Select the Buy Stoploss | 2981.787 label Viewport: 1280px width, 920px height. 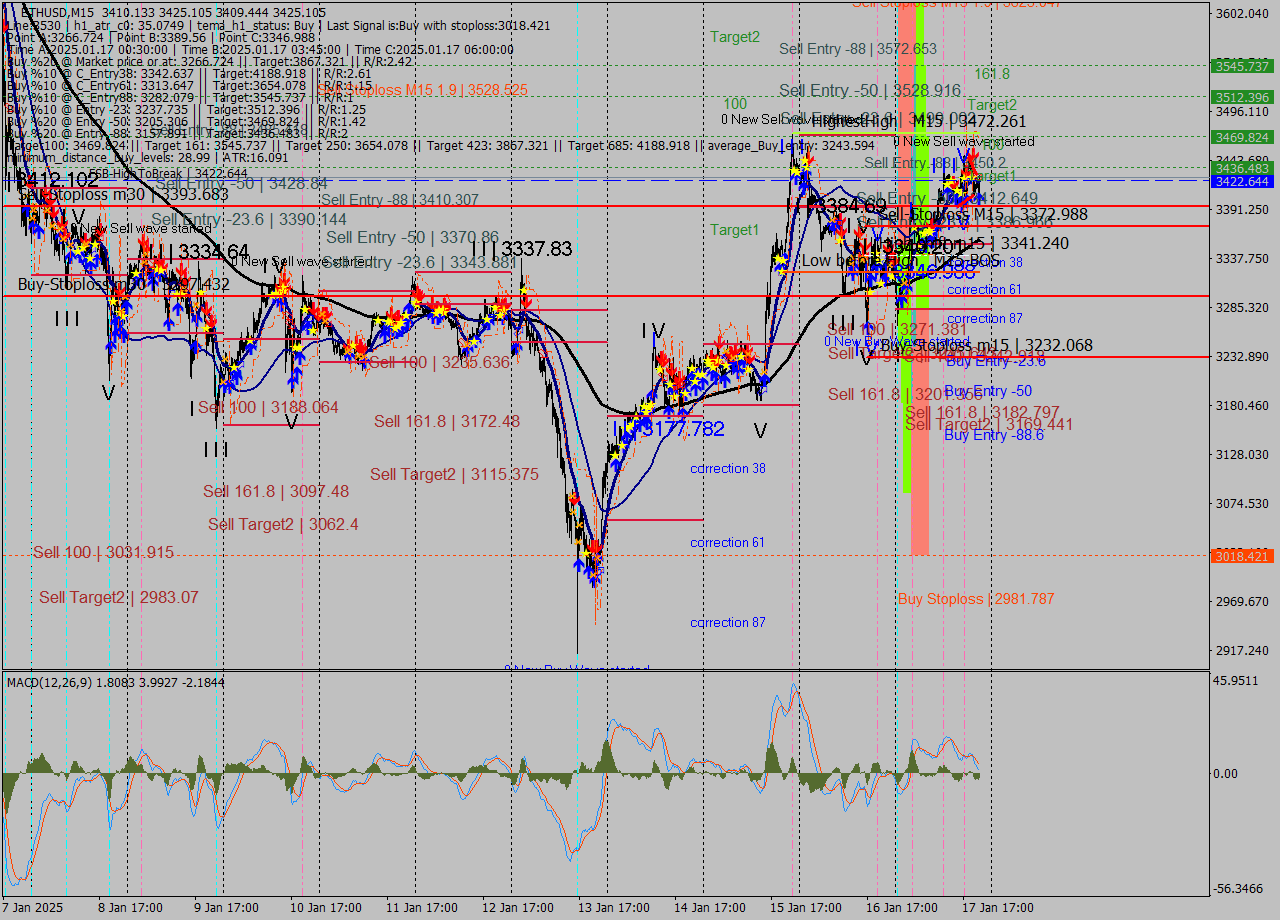pos(976,599)
